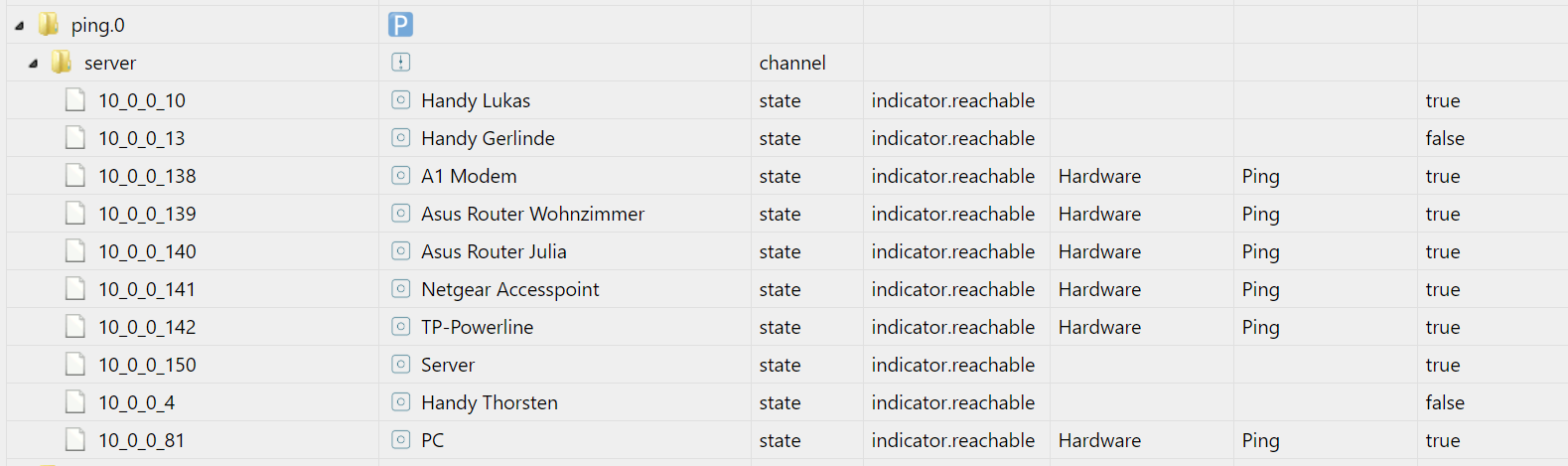Screen dimensions: 1568x466
Task: Select the 10_0_0_142 tree entry
Action: tap(147, 327)
